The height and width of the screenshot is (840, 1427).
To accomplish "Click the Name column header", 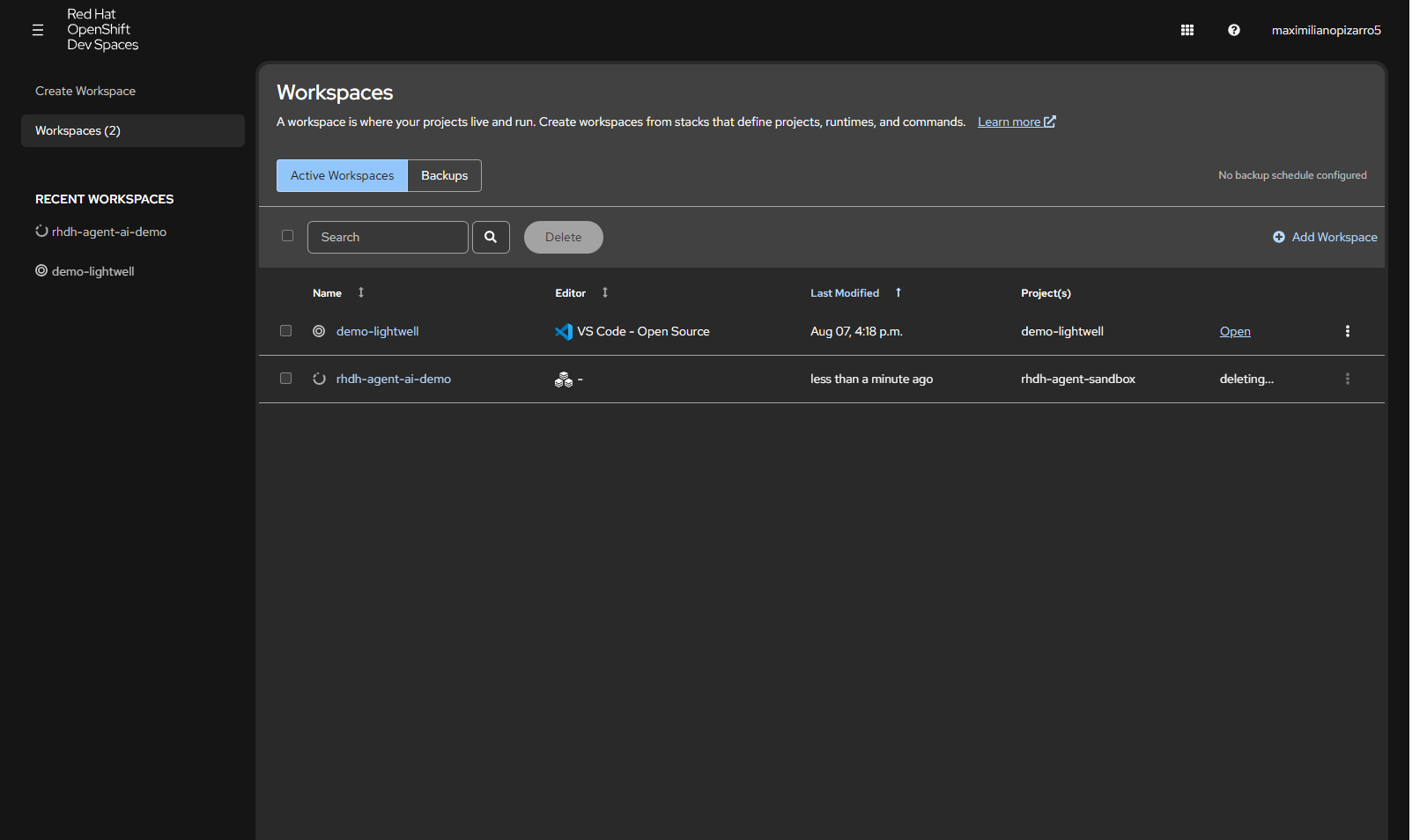I will pyautogui.click(x=327, y=293).
